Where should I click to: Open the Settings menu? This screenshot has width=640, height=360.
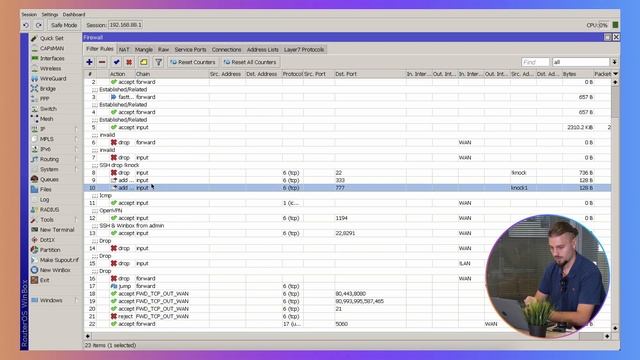[x=50, y=14]
